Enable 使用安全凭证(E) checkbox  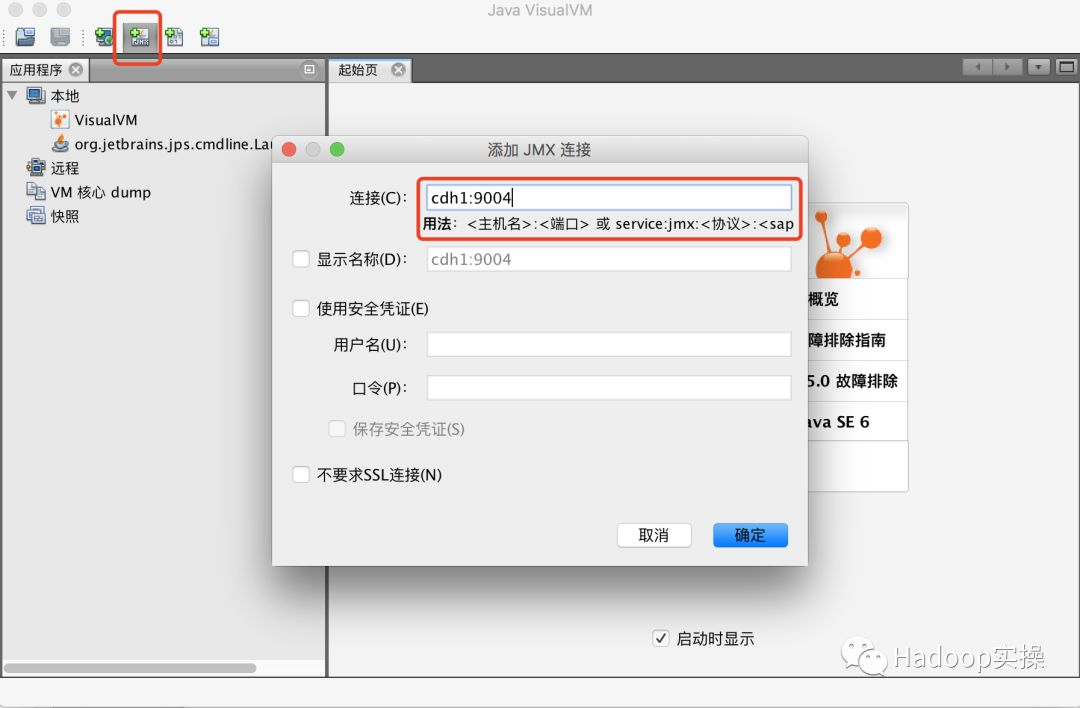point(301,308)
